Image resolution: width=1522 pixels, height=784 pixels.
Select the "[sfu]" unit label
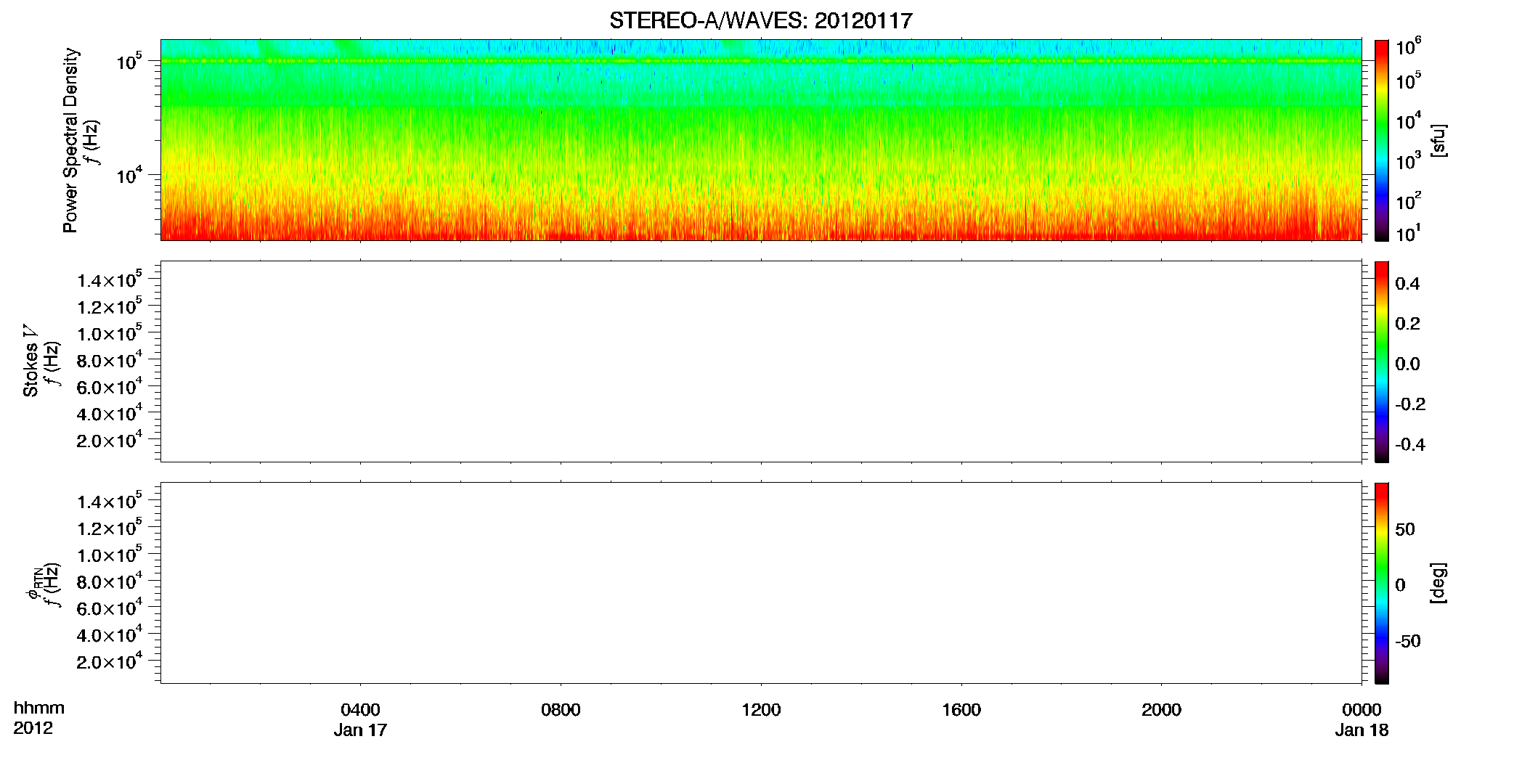[x=1438, y=141]
